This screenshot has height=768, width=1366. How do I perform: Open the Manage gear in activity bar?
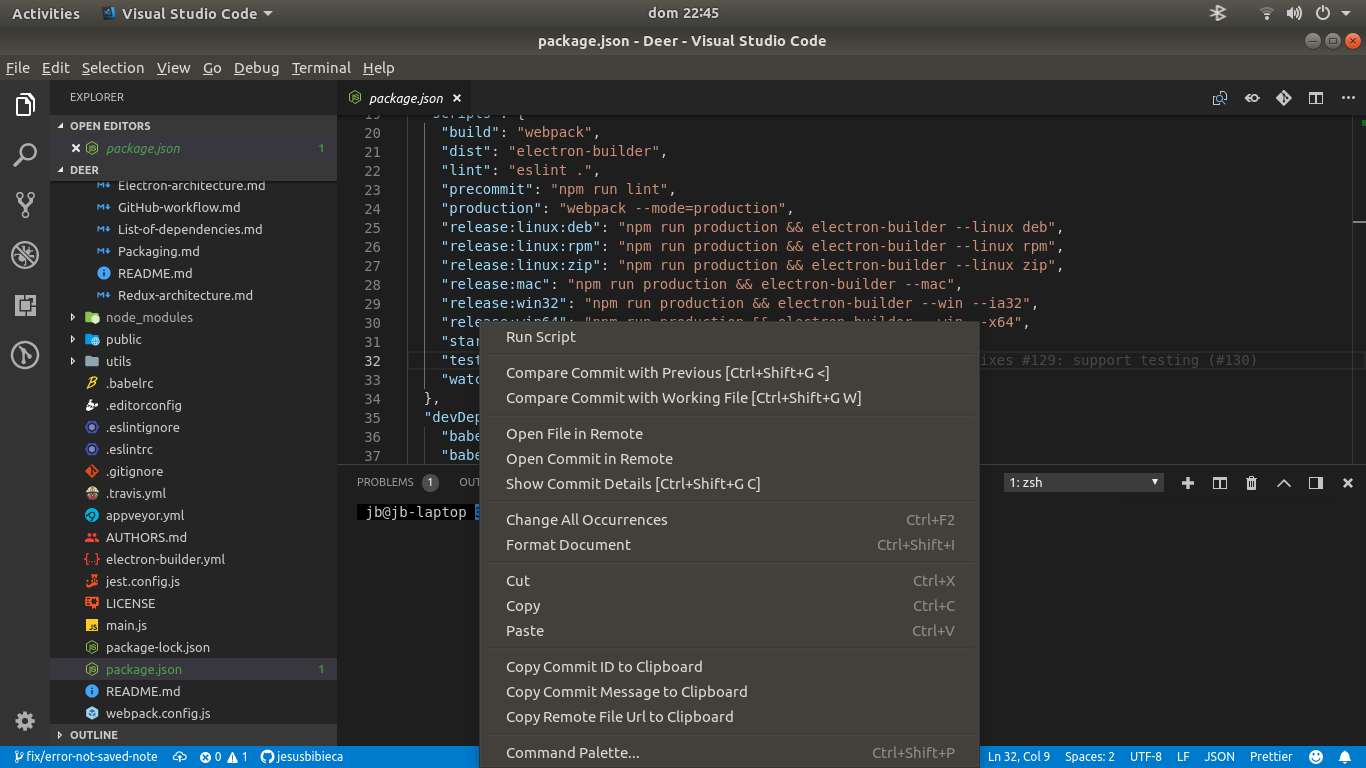coord(25,721)
